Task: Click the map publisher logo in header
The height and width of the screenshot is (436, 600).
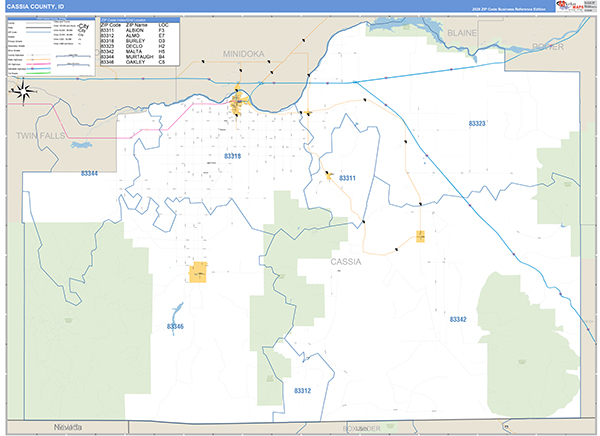Action: tap(570, 6)
